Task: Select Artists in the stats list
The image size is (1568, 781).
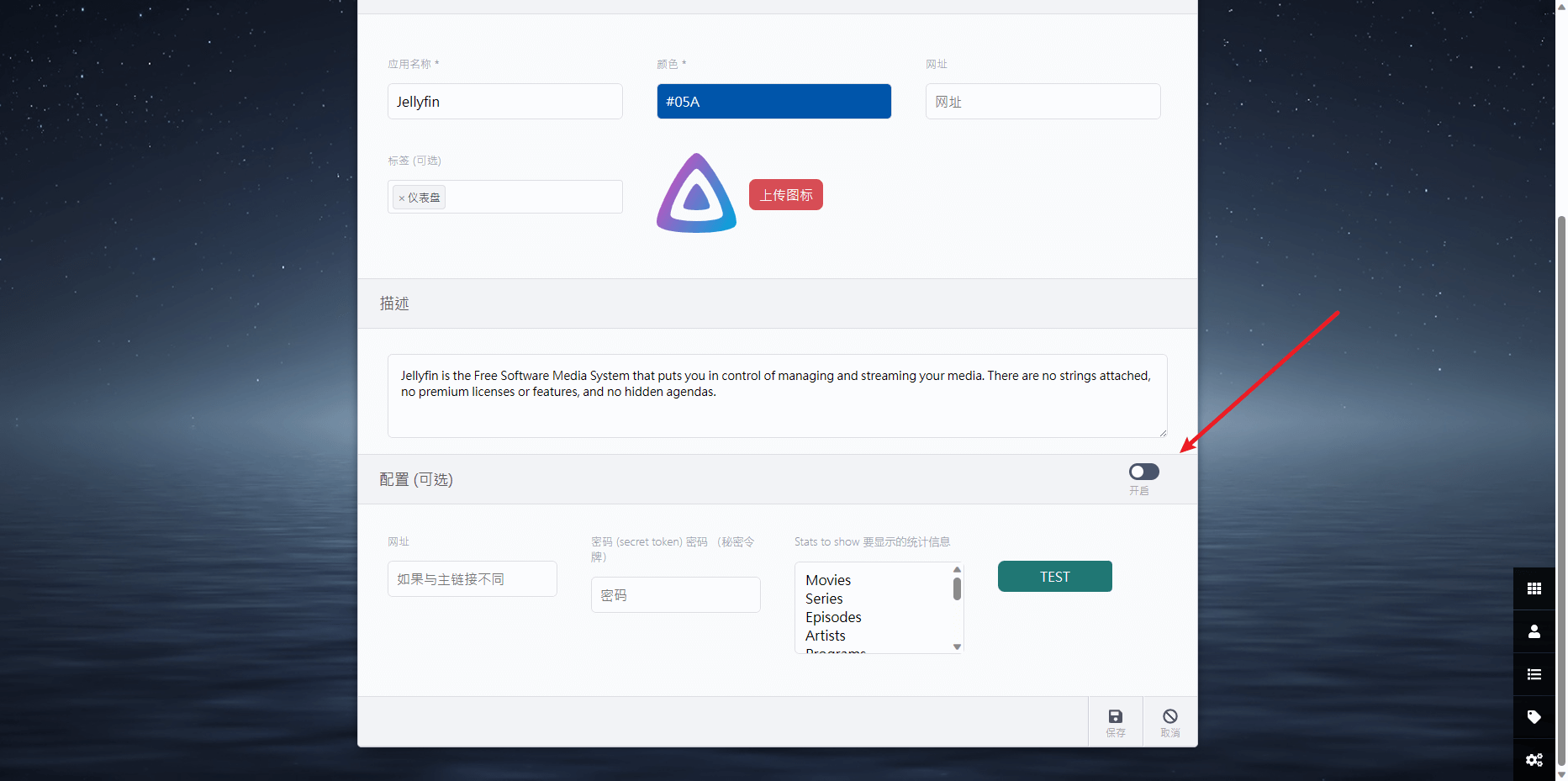Action: click(825, 636)
